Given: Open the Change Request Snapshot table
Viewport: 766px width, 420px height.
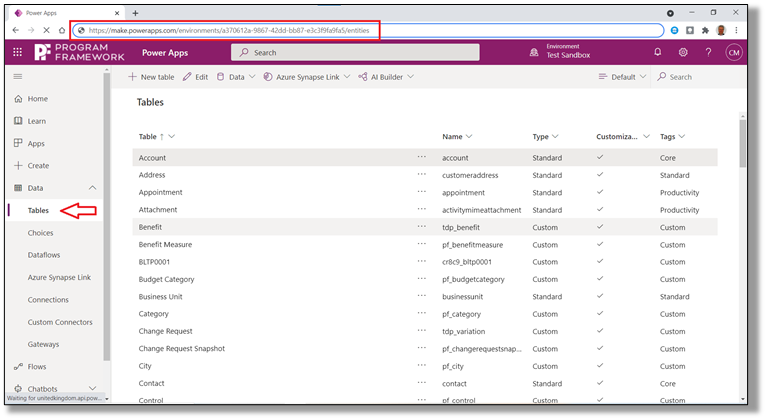Looking at the screenshot, I should [182, 348].
